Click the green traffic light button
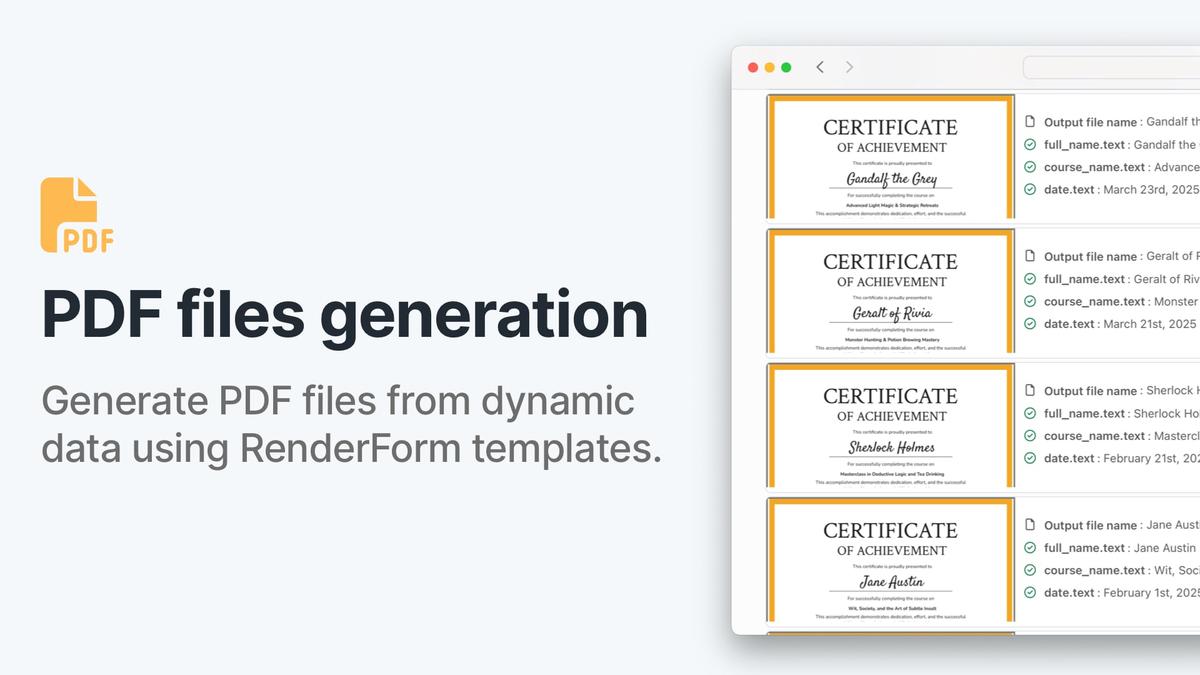 (x=786, y=66)
